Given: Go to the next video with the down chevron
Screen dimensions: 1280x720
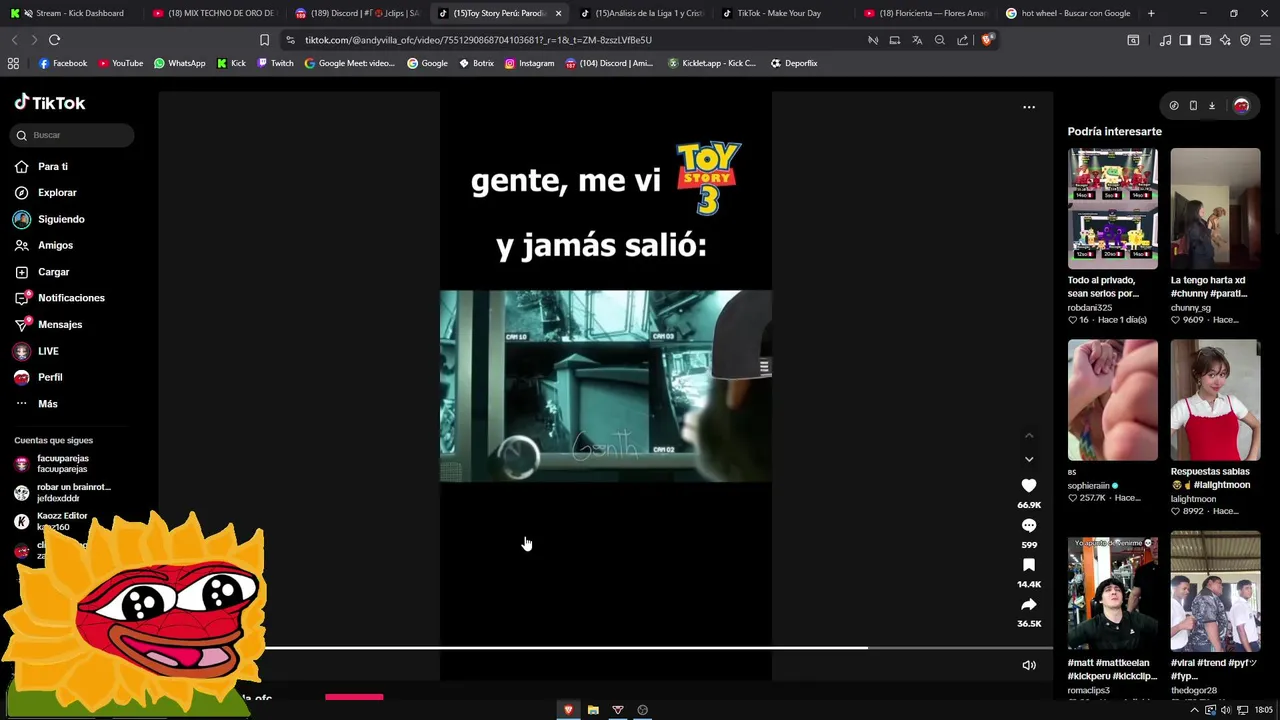Looking at the screenshot, I should click(1029, 459).
